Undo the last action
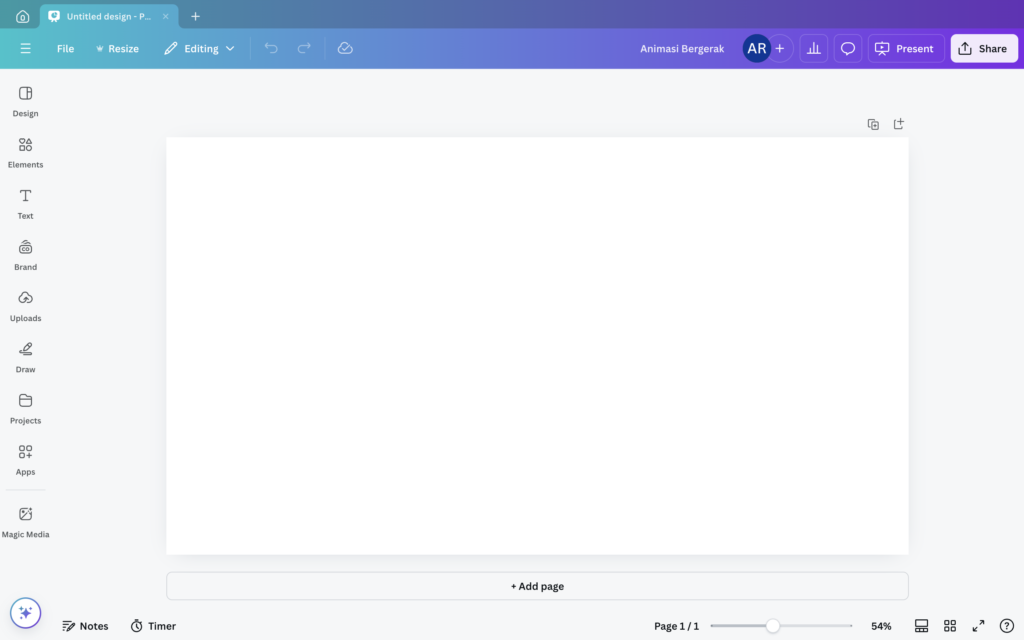The height and width of the screenshot is (640, 1024). pyautogui.click(x=271, y=48)
